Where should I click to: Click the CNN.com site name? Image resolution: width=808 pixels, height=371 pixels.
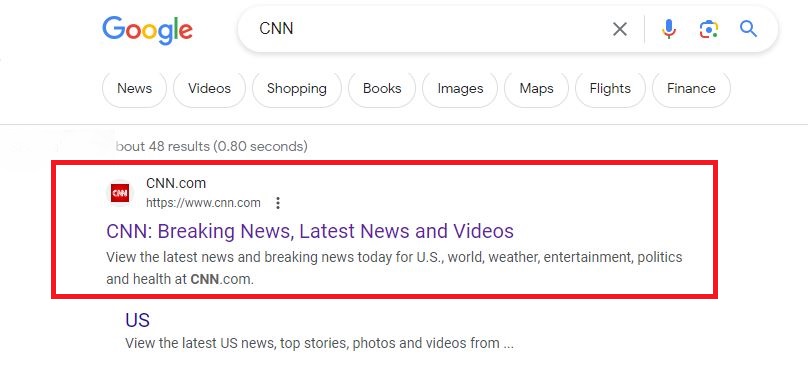click(x=176, y=183)
